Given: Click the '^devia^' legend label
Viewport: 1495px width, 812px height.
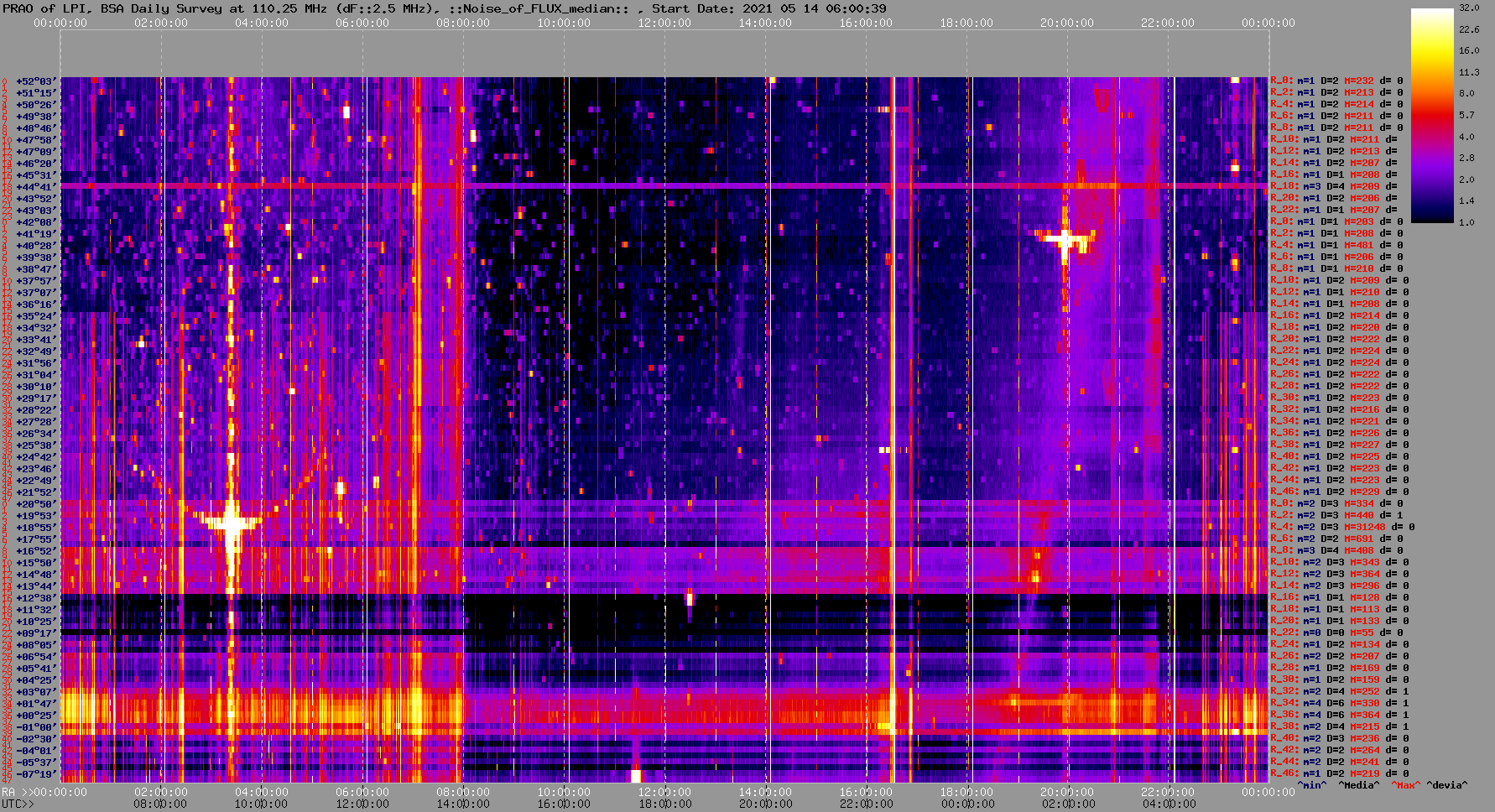Looking at the screenshot, I should pyautogui.click(x=1447, y=786).
